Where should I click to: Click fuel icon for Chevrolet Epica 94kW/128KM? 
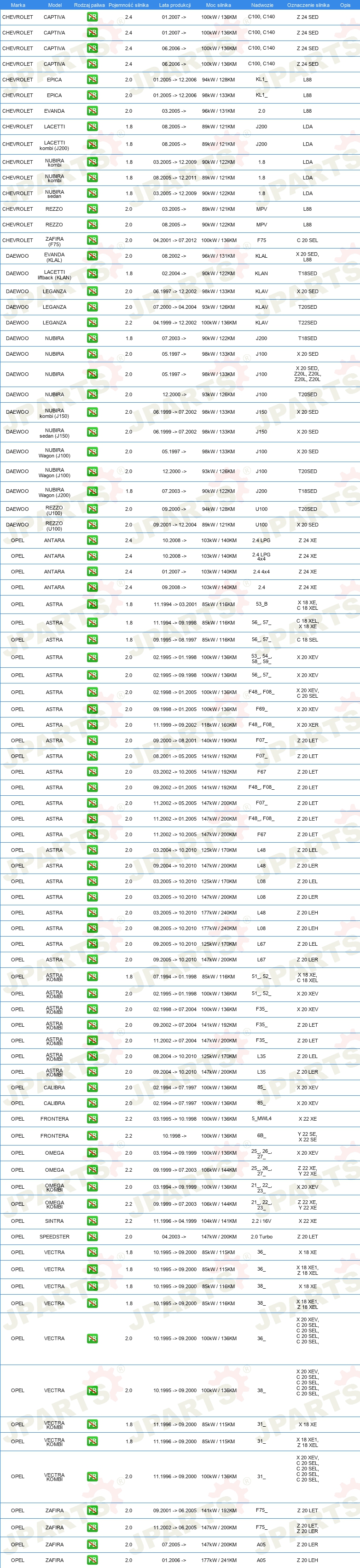(x=93, y=80)
